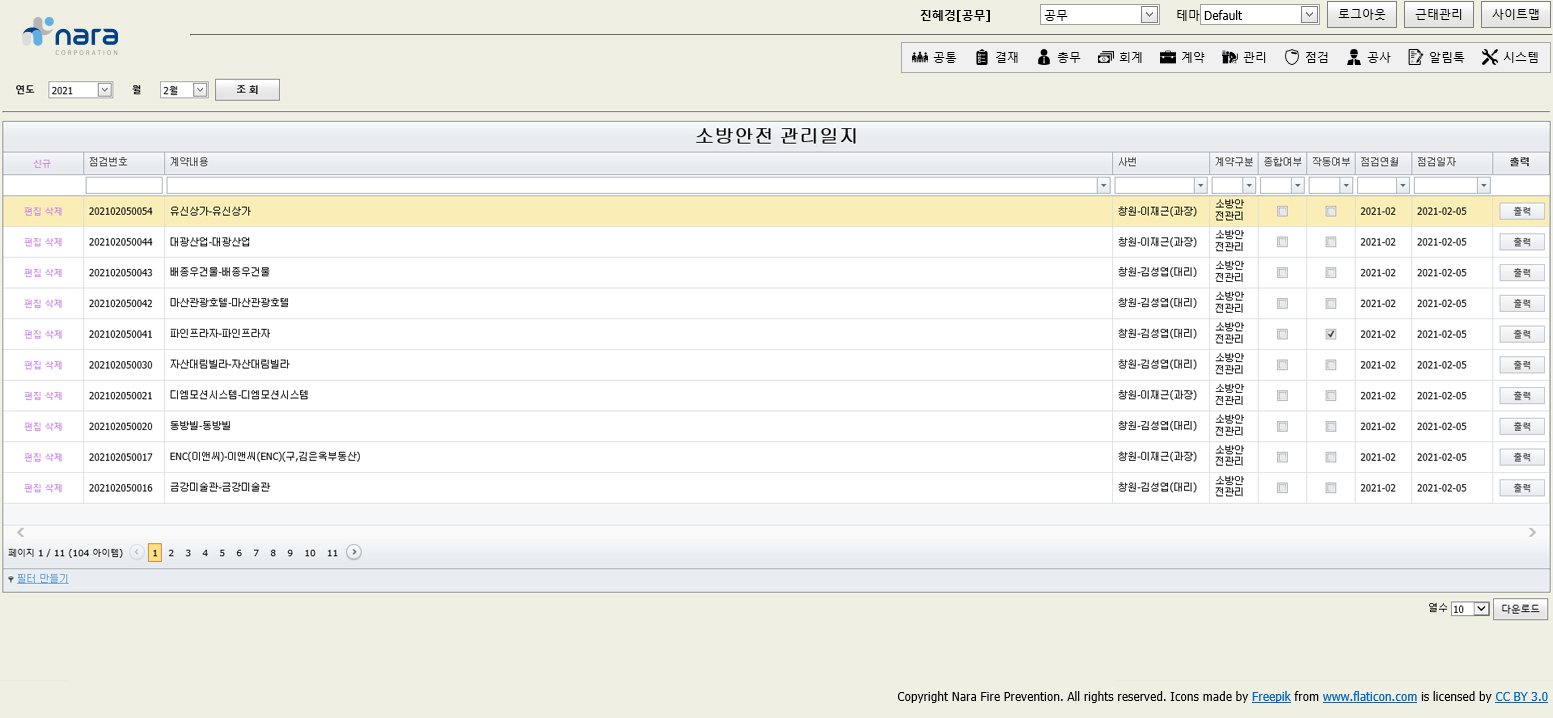1553x718 pixels.
Task: Check 종합여부 checkbox for 유신상가 row
Action: pyautogui.click(x=1282, y=211)
